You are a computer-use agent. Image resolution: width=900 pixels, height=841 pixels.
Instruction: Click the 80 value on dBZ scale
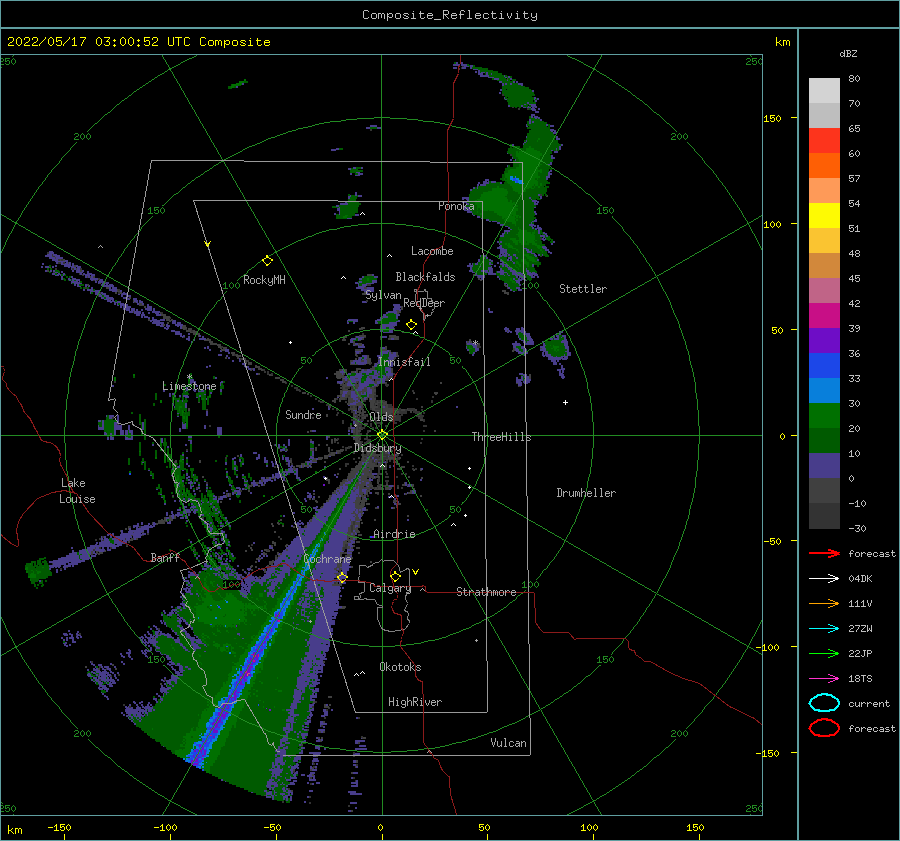point(854,78)
